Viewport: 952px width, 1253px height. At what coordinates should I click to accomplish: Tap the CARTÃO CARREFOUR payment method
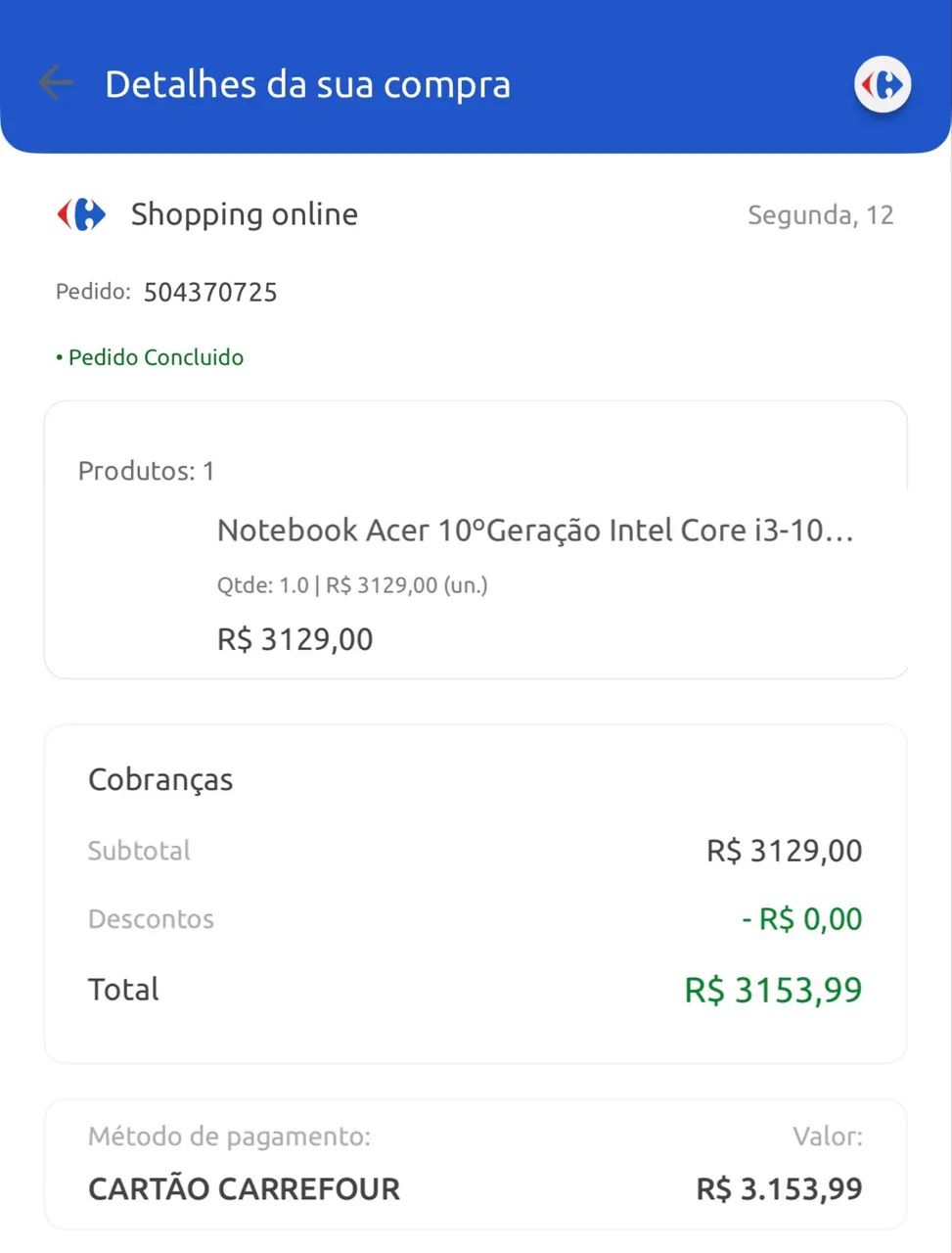click(x=243, y=1187)
